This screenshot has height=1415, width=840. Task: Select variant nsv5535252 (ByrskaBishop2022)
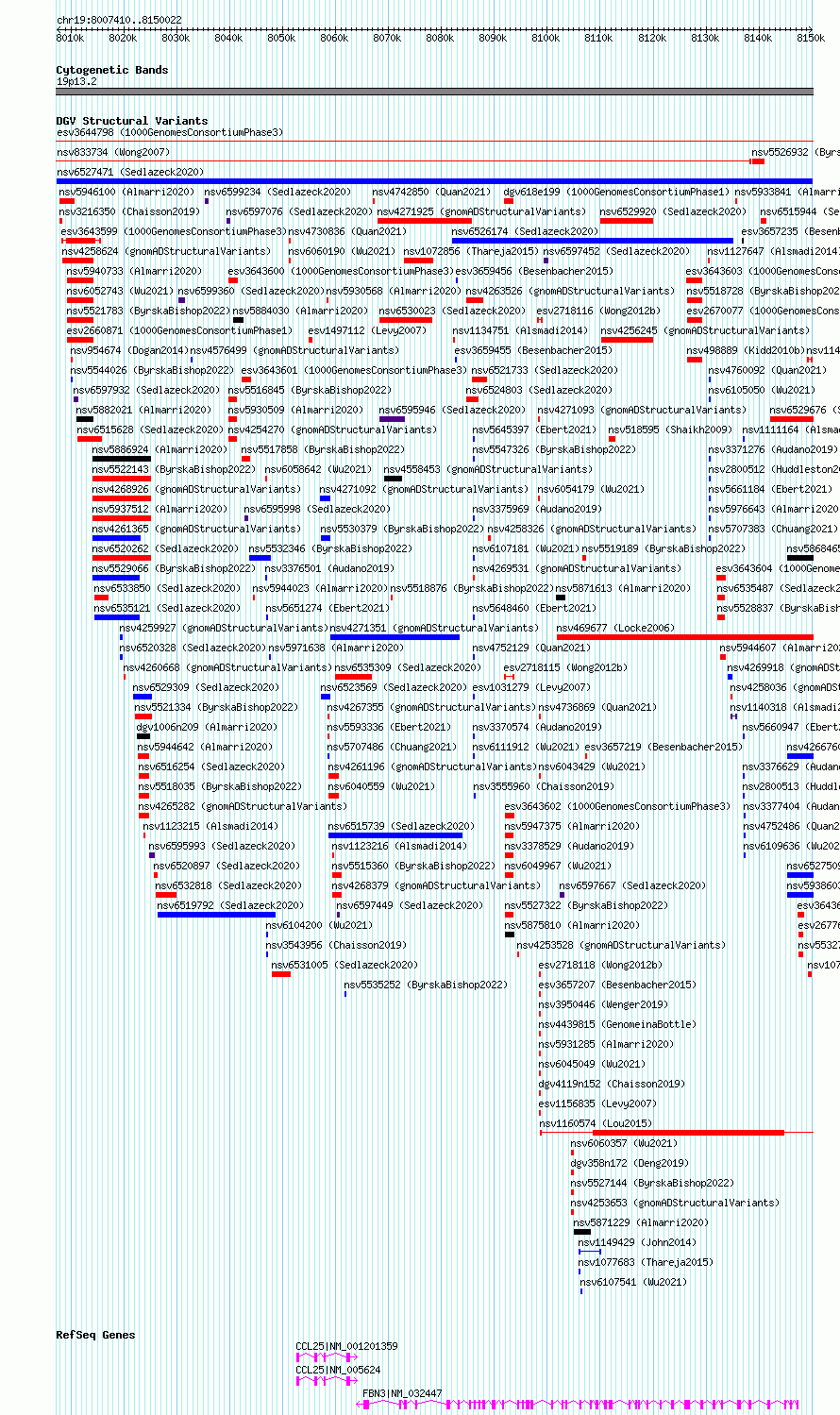pos(425,985)
